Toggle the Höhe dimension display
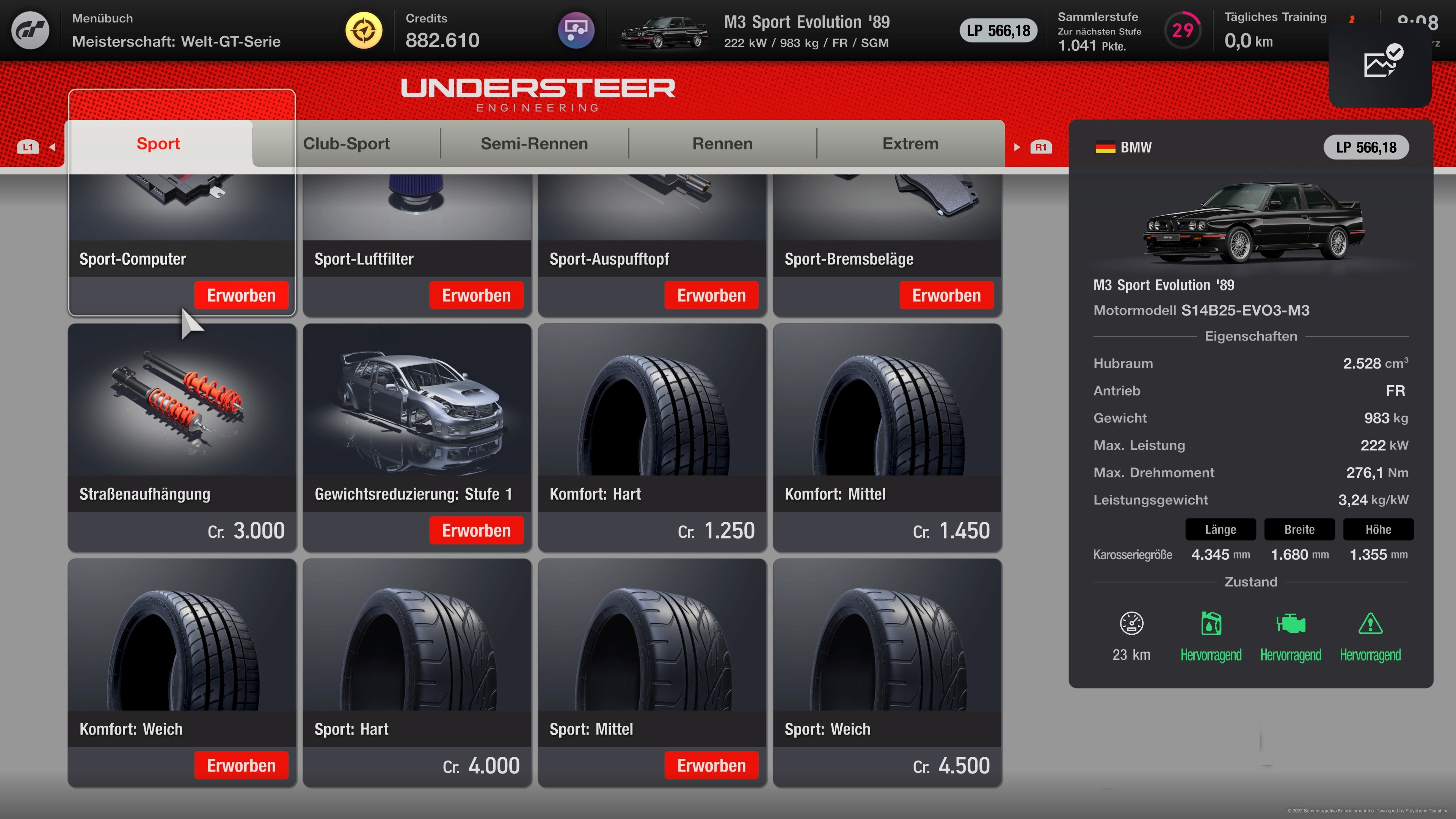Image resolution: width=1456 pixels, height=819 pixels. click(x=1378, y=530)
